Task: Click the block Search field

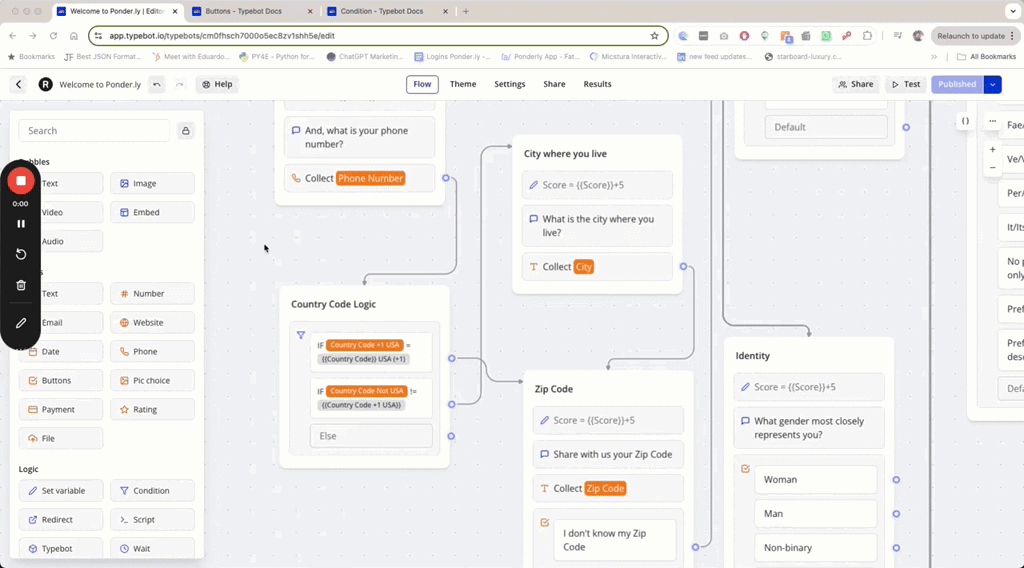Action: 95,131
